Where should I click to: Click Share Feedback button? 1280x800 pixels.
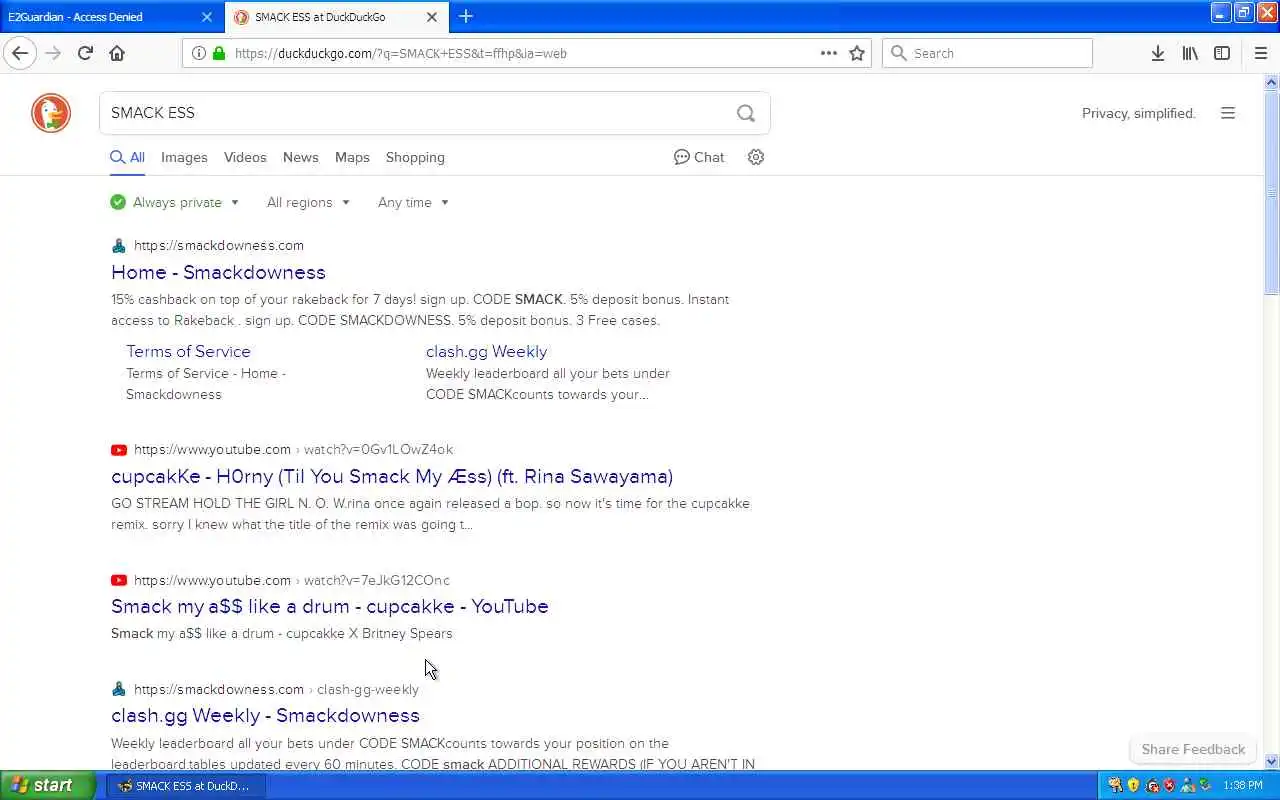[x=1193, y=749]
